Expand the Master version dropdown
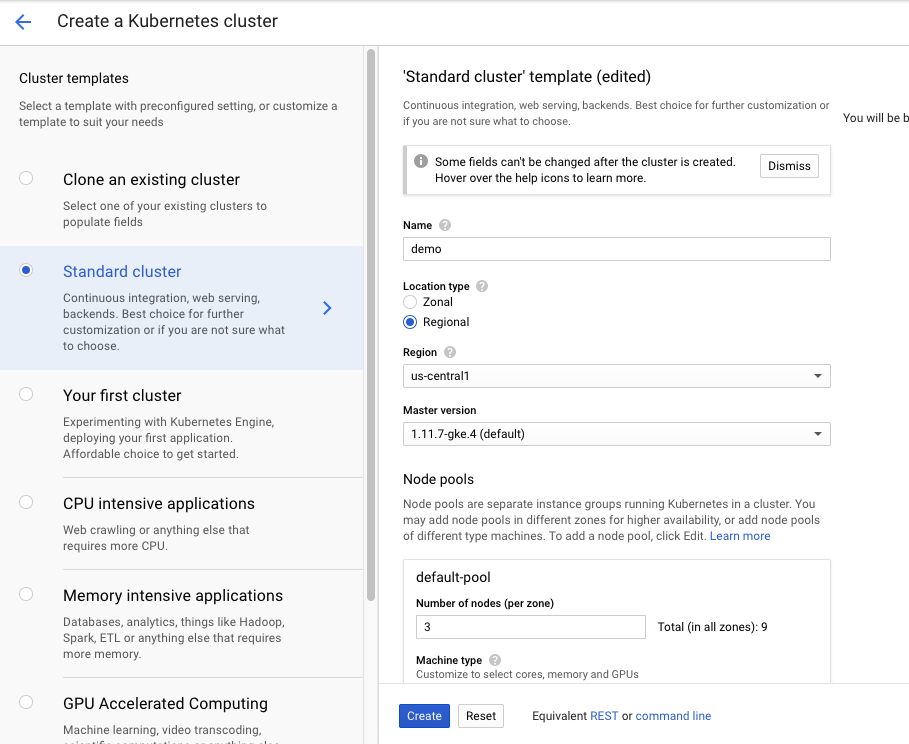The height and width of the screenshot is (744, 909). pos(616,434)
